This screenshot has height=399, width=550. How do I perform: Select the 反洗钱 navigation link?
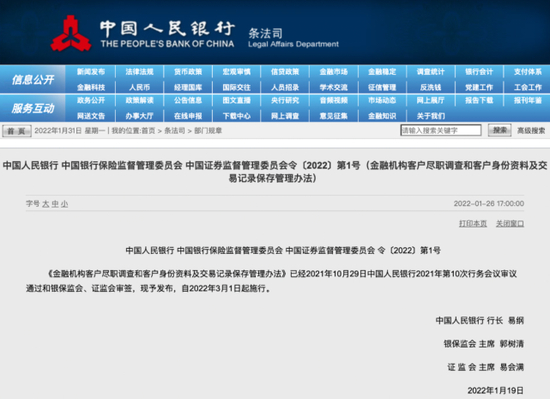430,87
